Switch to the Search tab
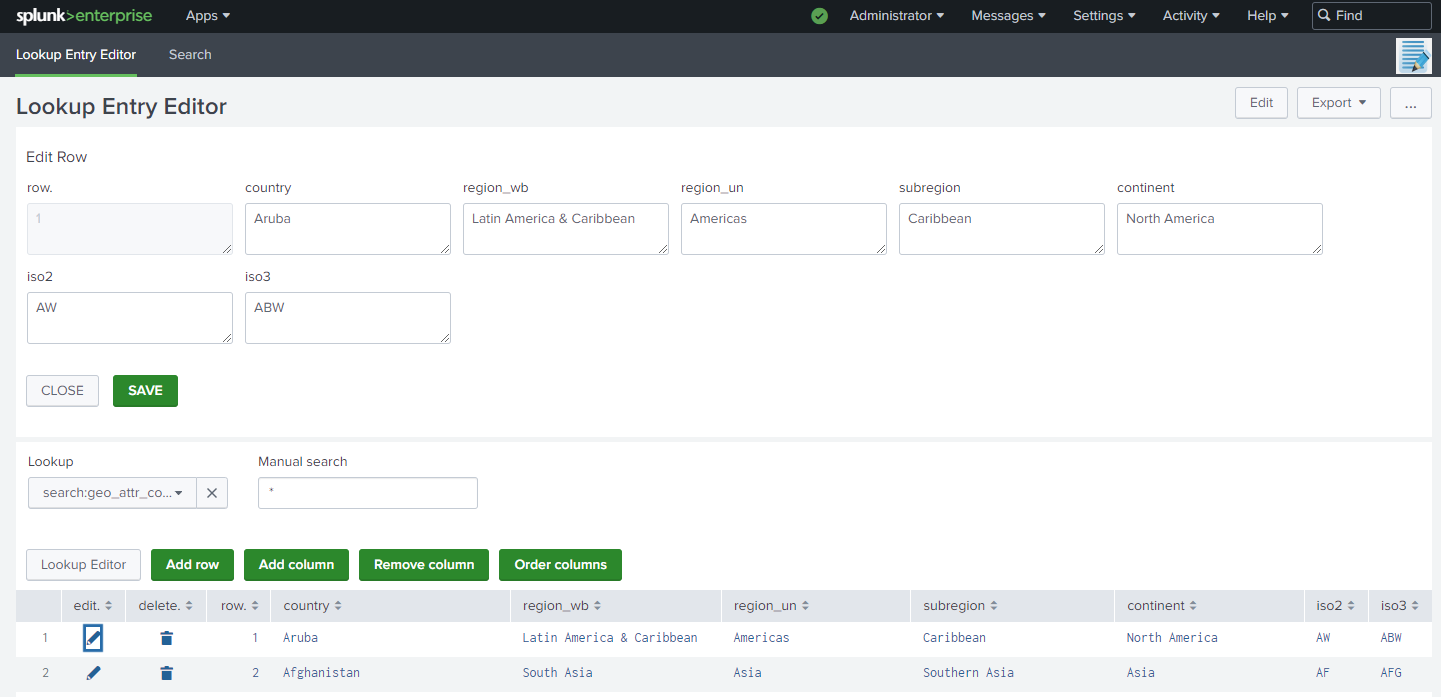1441x697 pixels. [x=190, y=55]
